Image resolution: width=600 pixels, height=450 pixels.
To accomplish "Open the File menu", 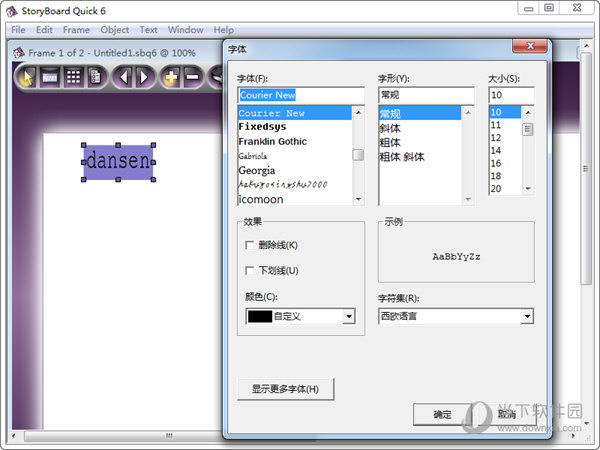I will (x=18, y=29).
